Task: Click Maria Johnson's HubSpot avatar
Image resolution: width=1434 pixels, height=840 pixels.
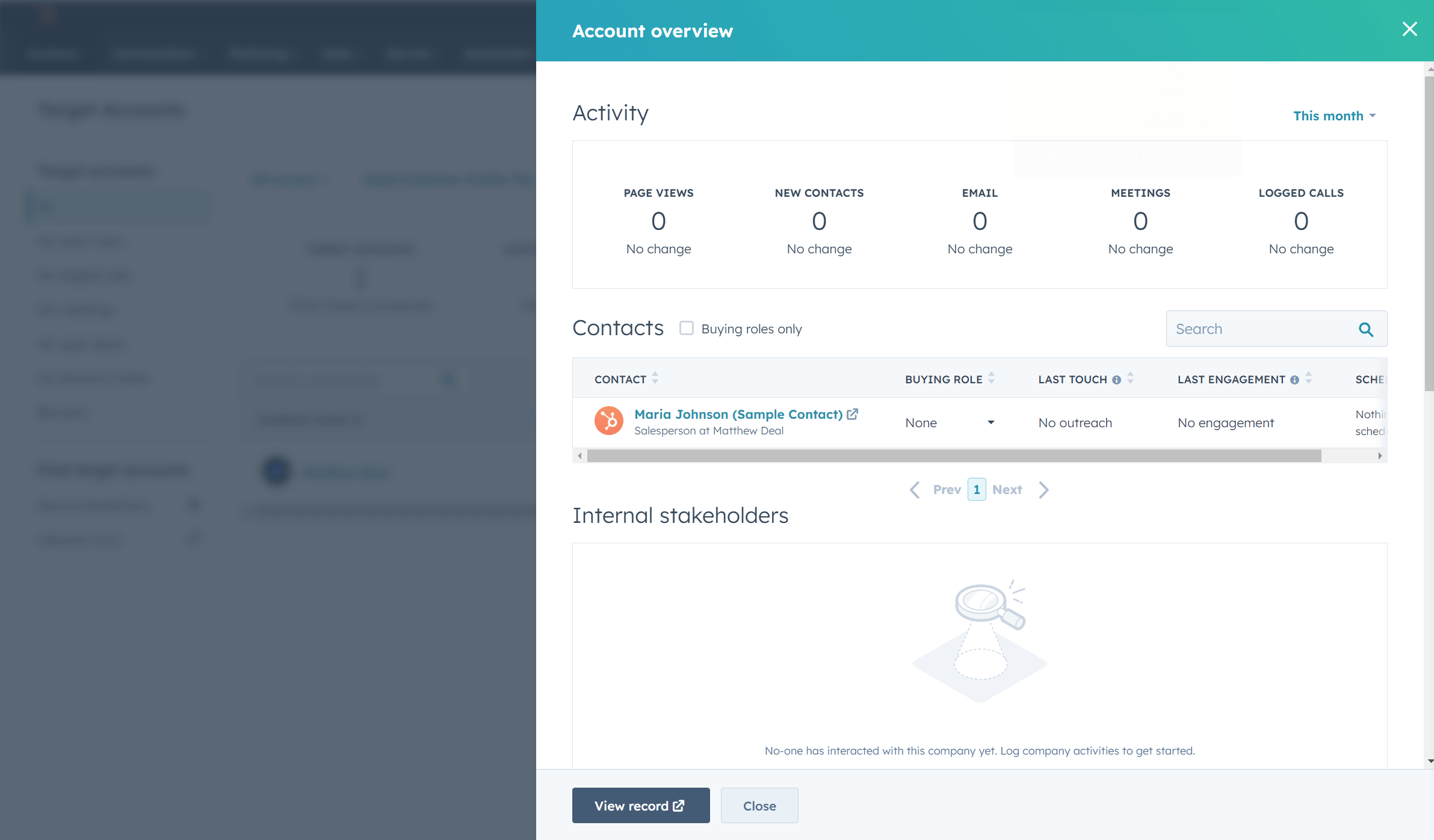Action: (608, 421)
